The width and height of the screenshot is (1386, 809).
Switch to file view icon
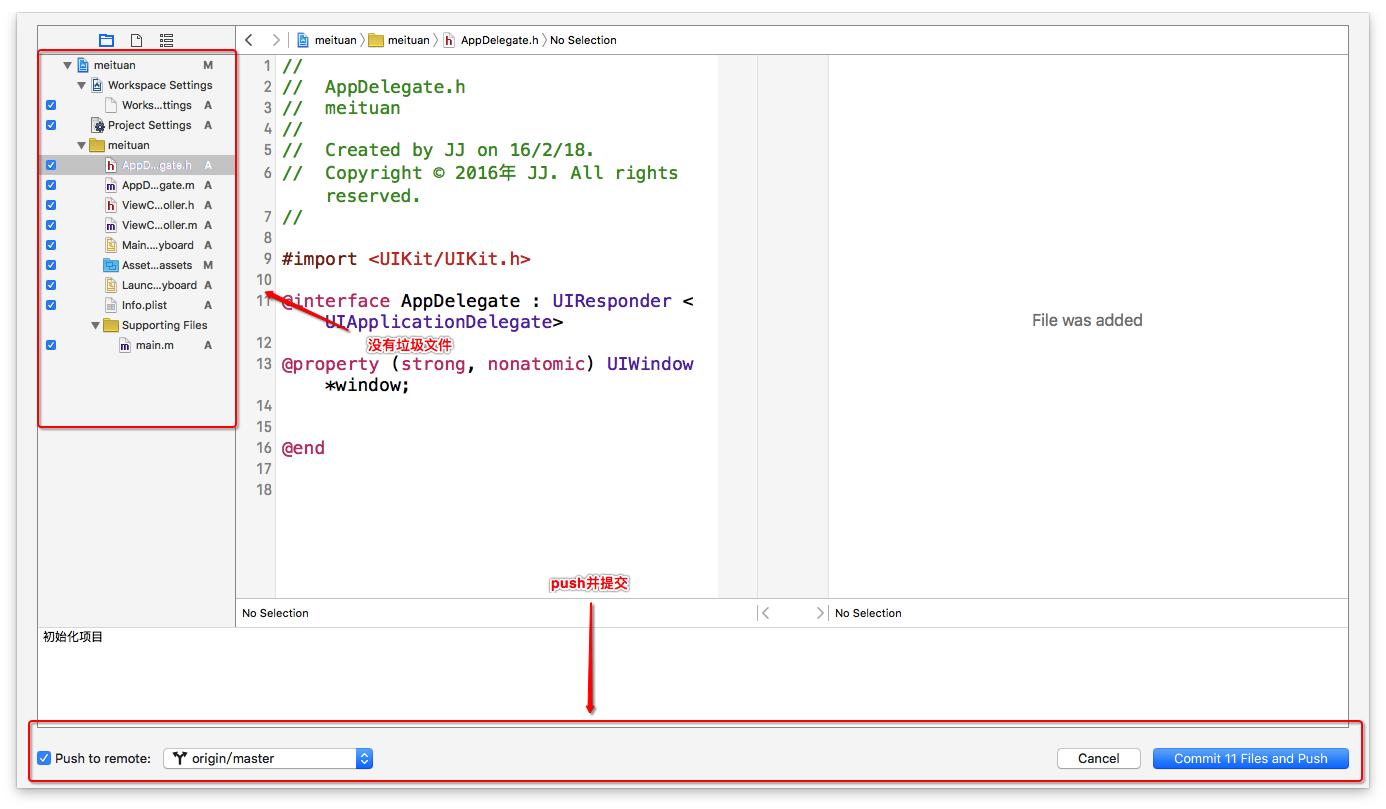tap(137, 41)
